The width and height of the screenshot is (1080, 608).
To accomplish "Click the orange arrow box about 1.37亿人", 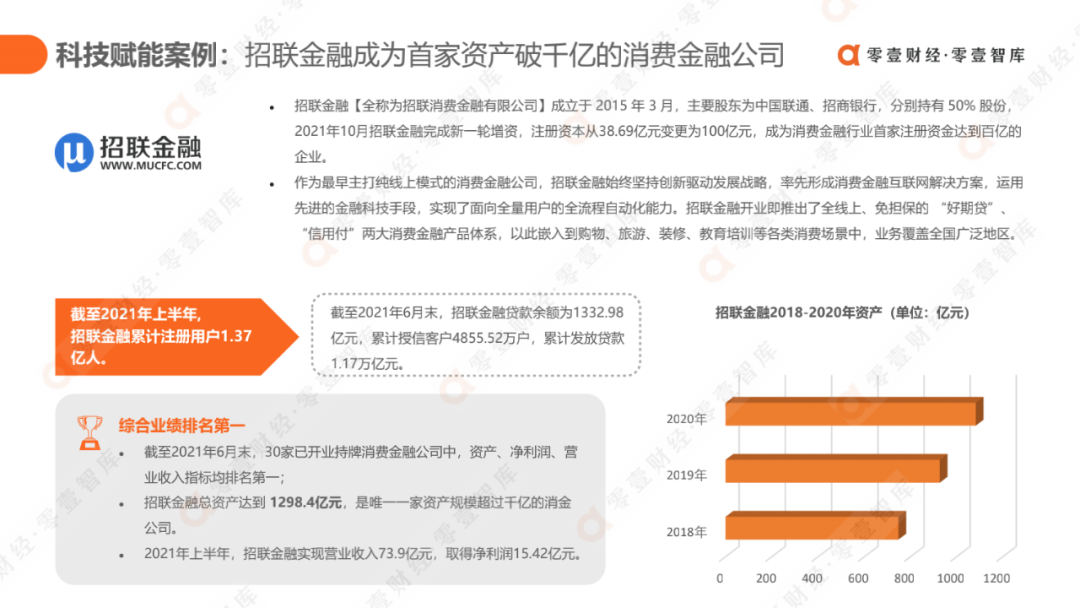I will pyautogui.click(x=177, y=337).
